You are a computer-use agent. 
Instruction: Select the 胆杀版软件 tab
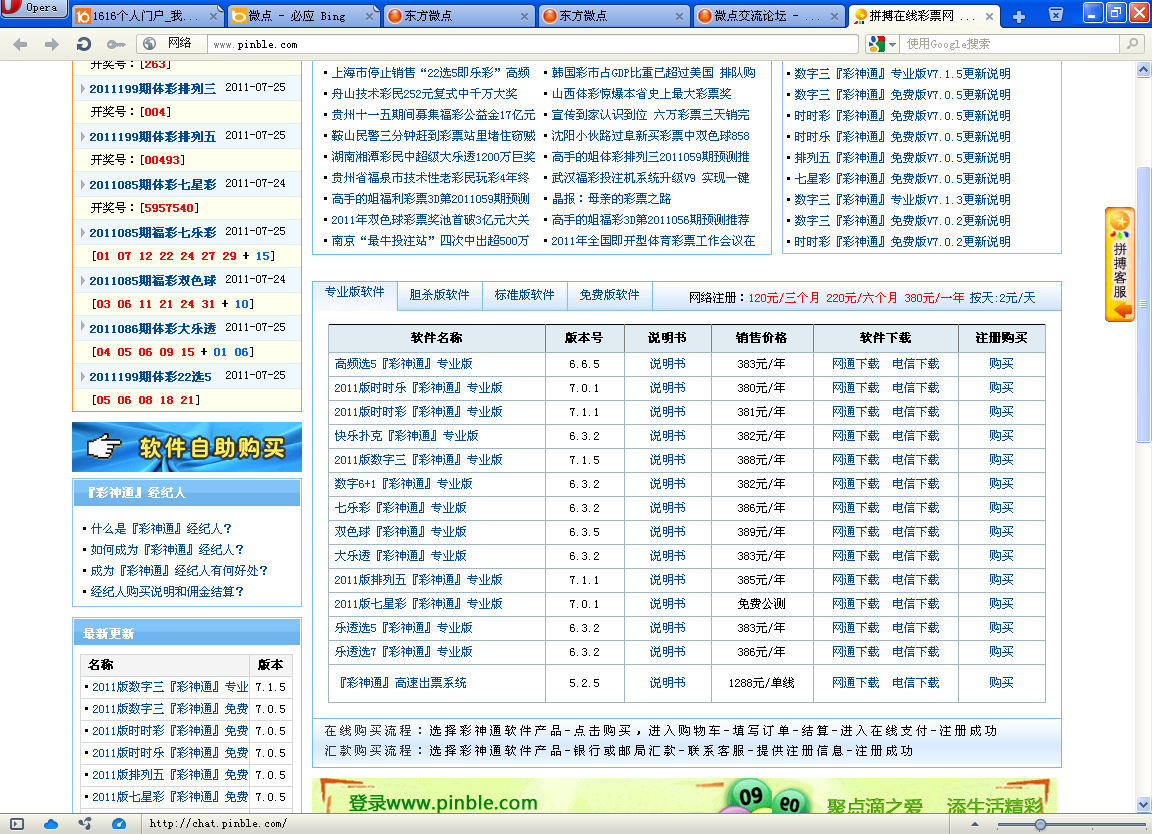pyautogui.click(x=439, y=295)
